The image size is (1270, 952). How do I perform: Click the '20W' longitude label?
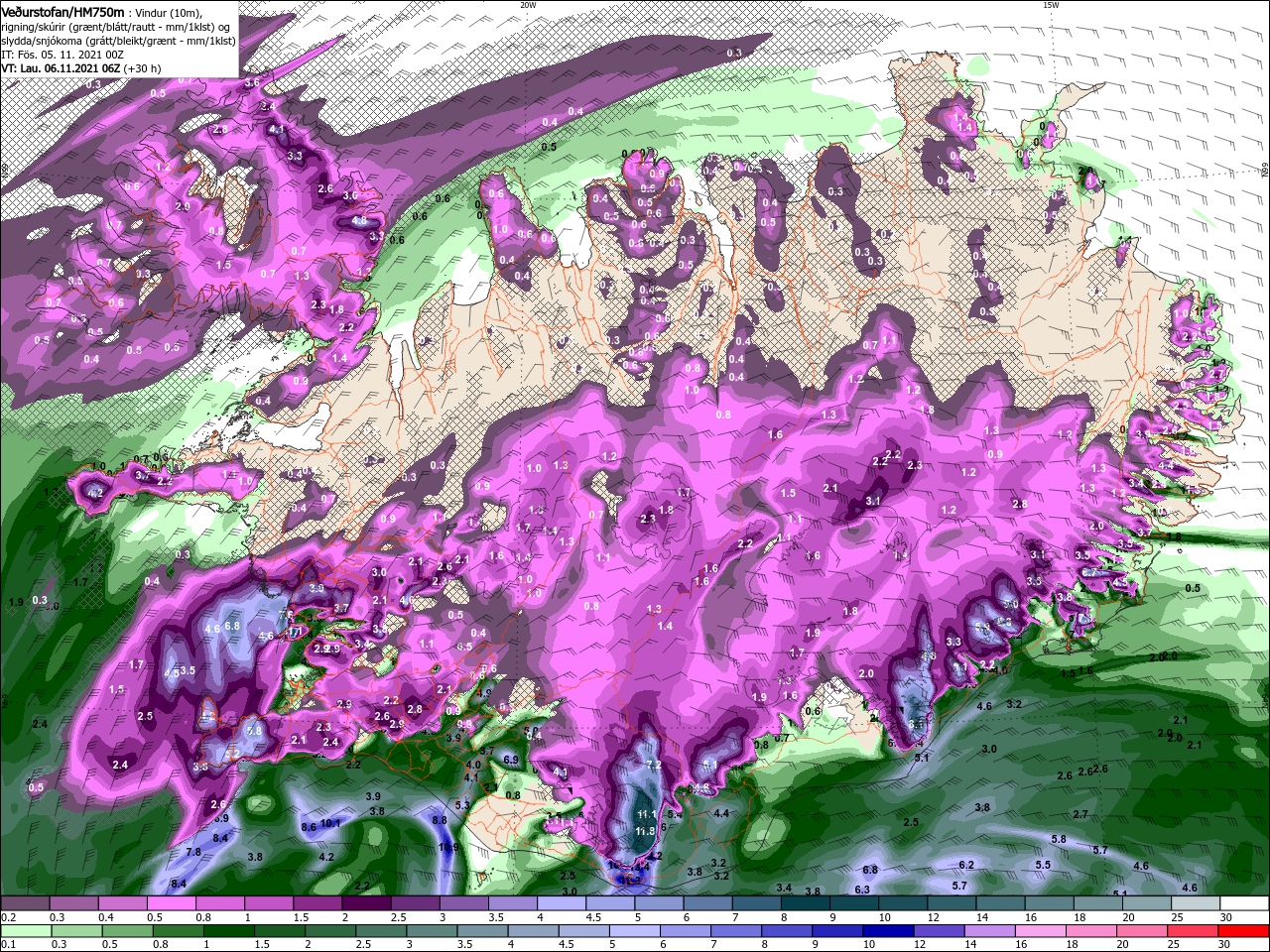click(528, 5)
